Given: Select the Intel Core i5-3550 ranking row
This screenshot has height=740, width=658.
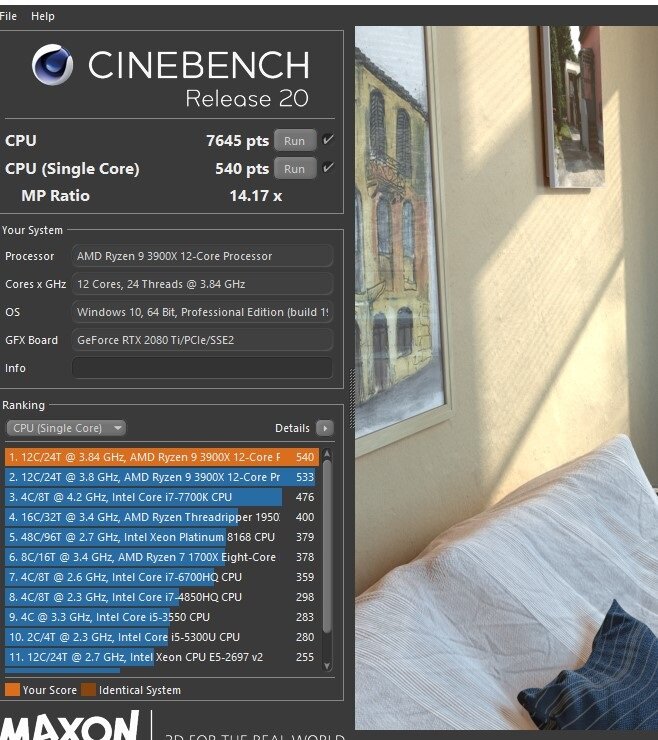Looking at the screenshot, I should (162, 617).
